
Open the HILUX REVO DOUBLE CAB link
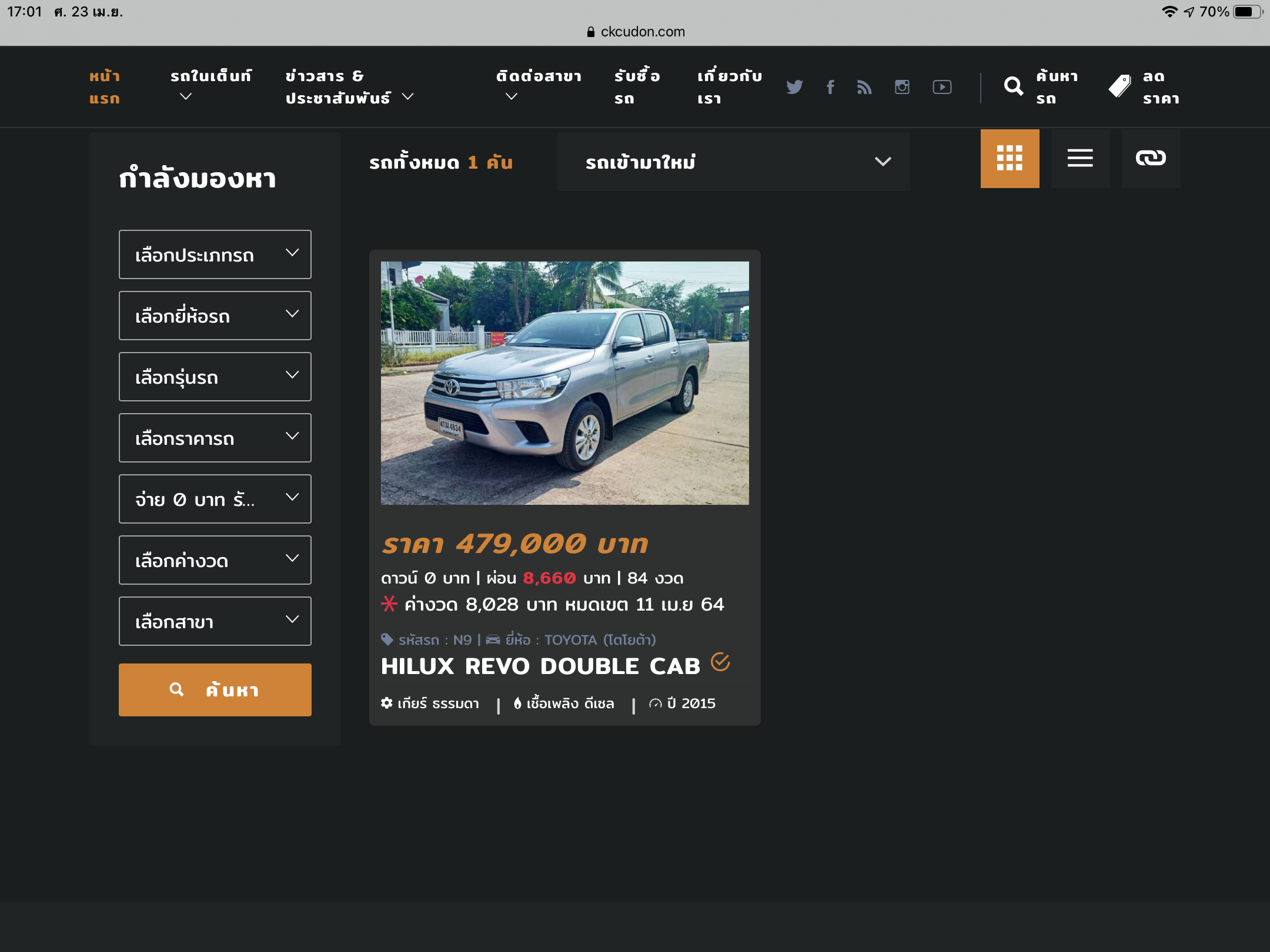click(540, 666)
